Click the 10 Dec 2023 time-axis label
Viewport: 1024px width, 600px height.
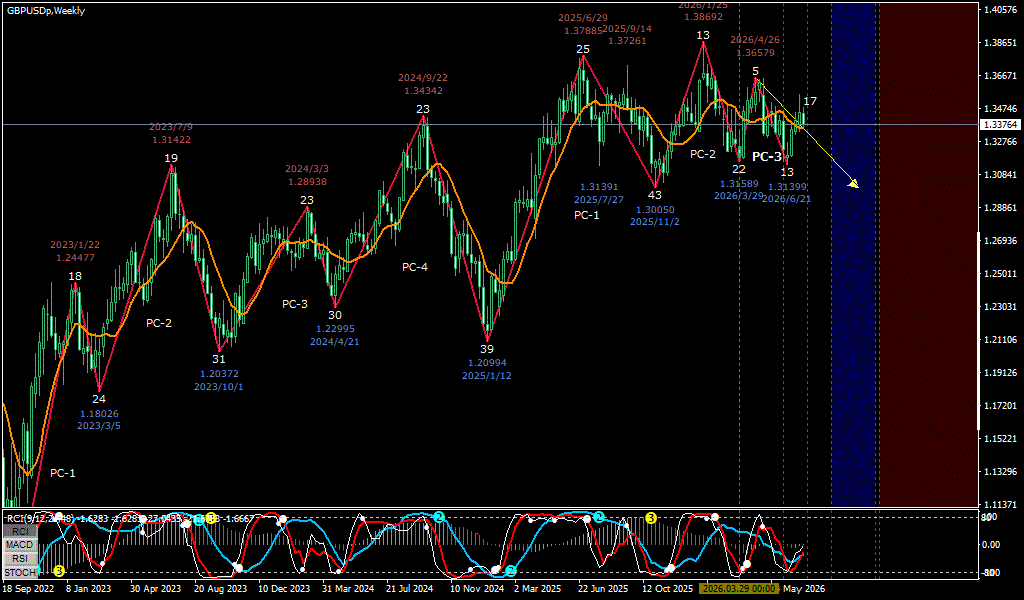[x=284, y=588]
